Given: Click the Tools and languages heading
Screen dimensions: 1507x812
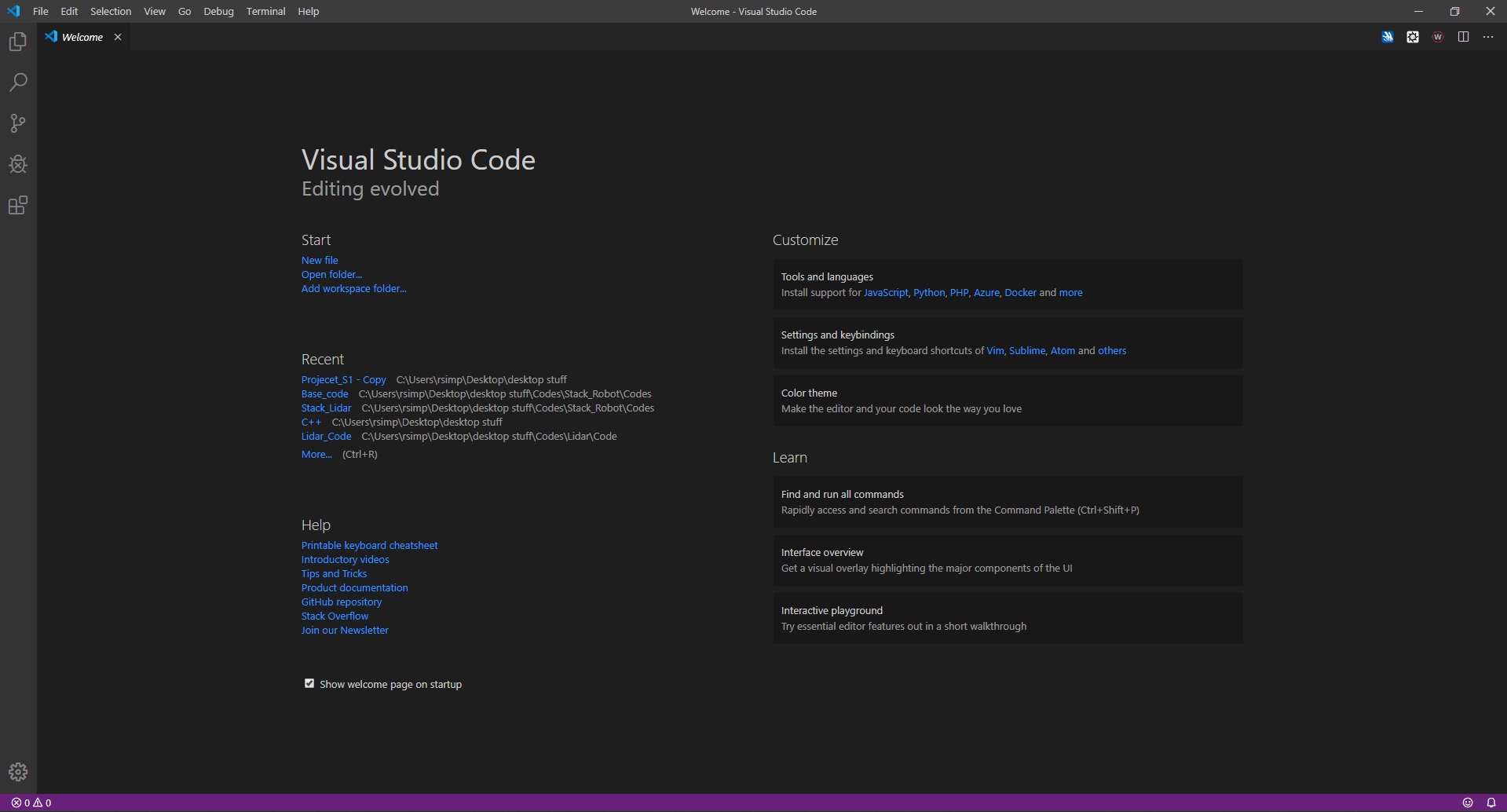Looking at the screenshot, I should (x=827, y=276).
